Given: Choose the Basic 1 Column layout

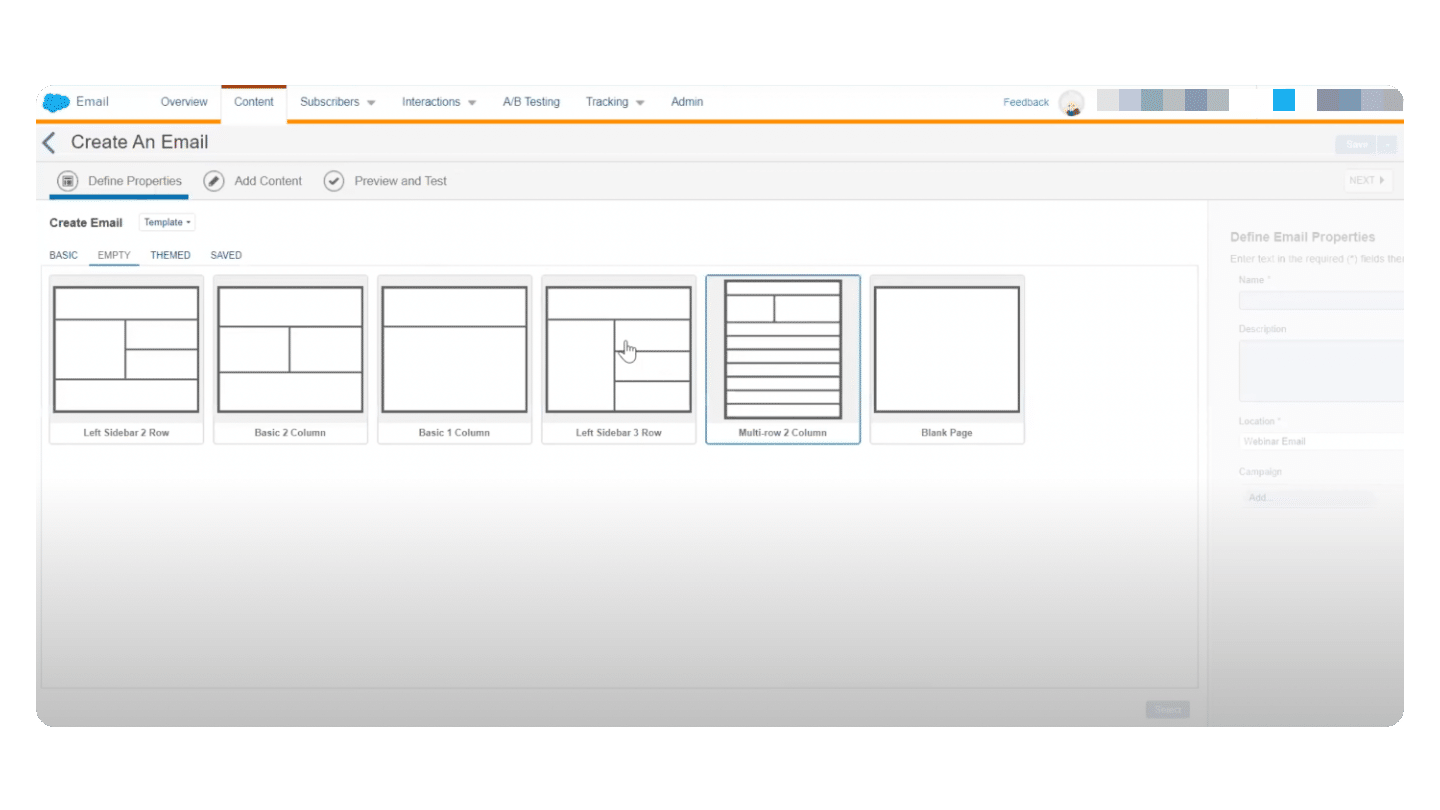Looking at the screenshot, I should point(454,359).
